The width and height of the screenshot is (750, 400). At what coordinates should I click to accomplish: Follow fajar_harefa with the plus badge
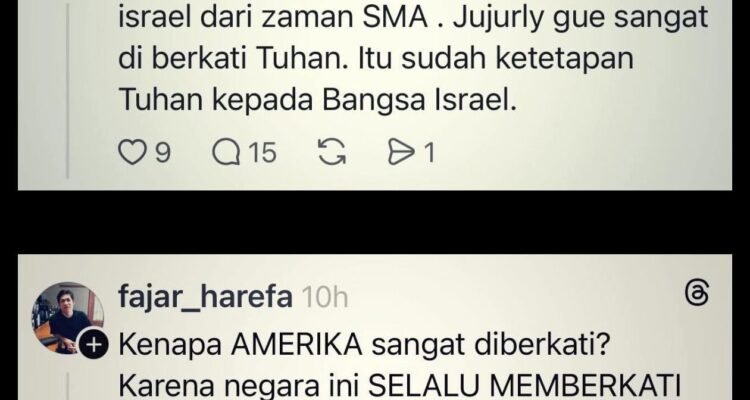tap(94, 344)
